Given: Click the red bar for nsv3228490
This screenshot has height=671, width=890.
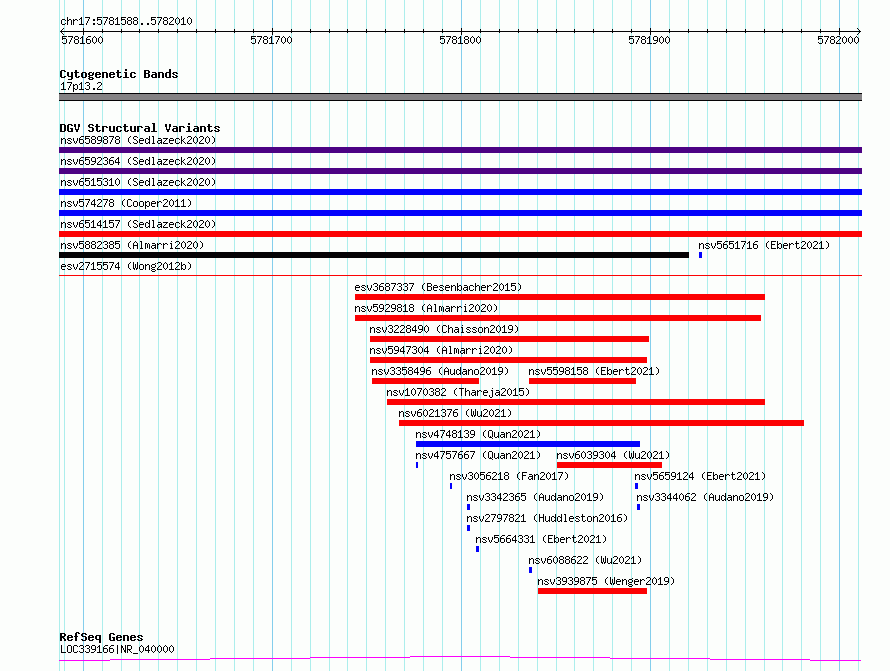Looking at the screenshot, I should pyautogui.click(x=509, y=339).
